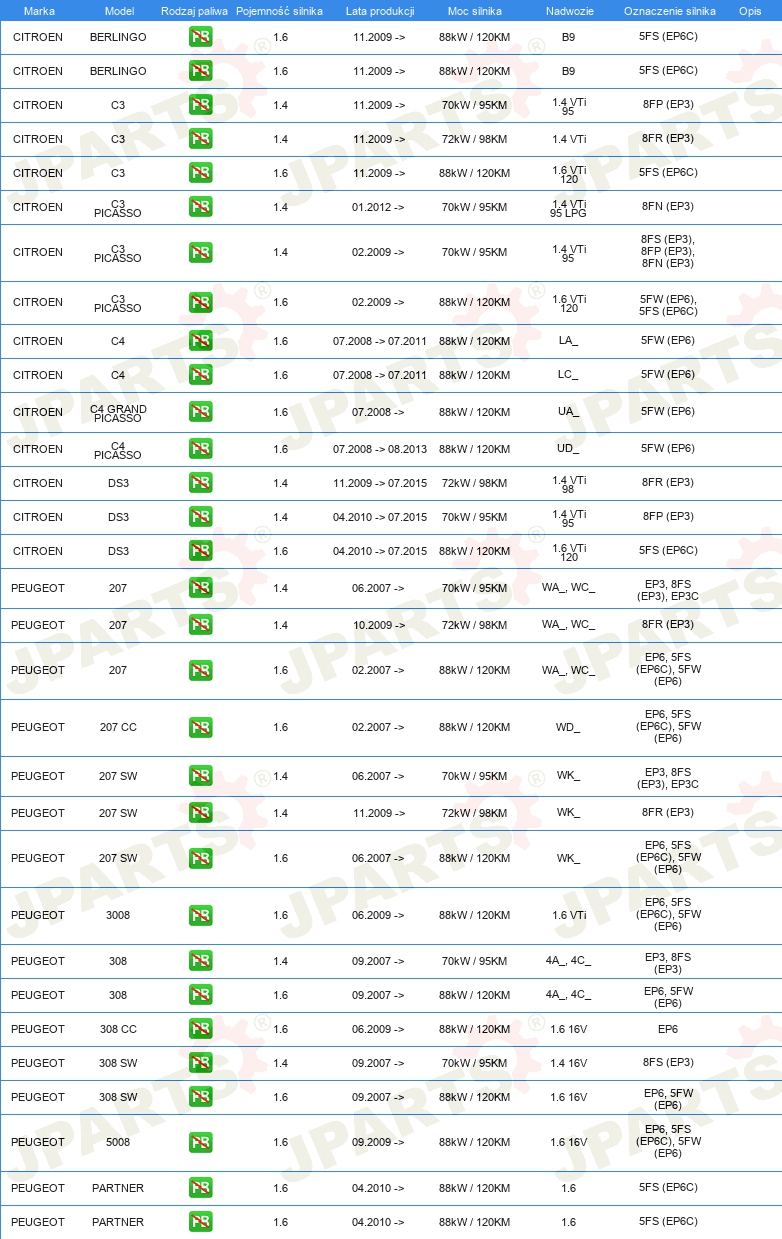Click the Rodzaj paliwa column header
The image size is (782, 1239).
[194, 11]
